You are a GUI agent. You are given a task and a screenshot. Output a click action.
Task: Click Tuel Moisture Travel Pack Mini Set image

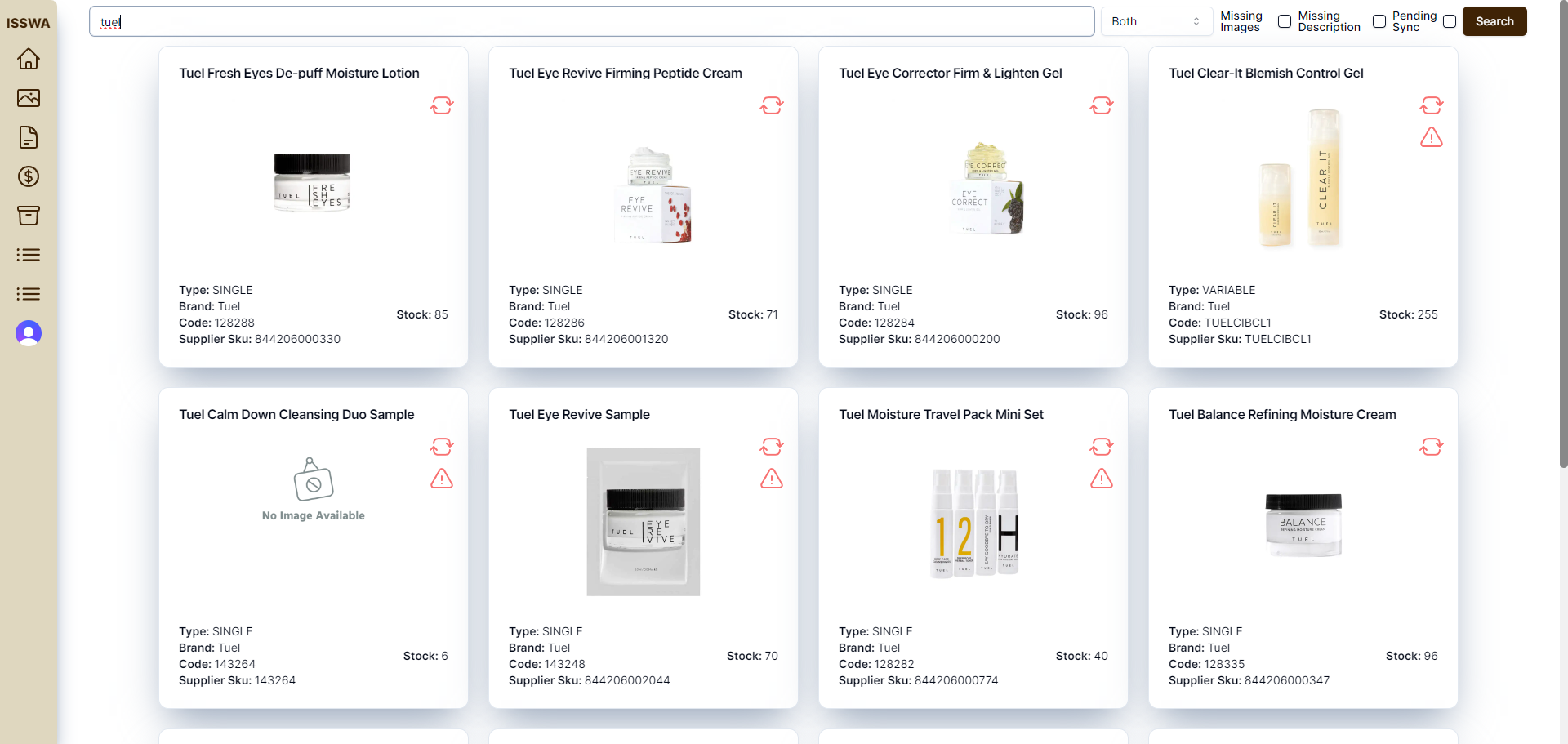click(x=974, y=522)
